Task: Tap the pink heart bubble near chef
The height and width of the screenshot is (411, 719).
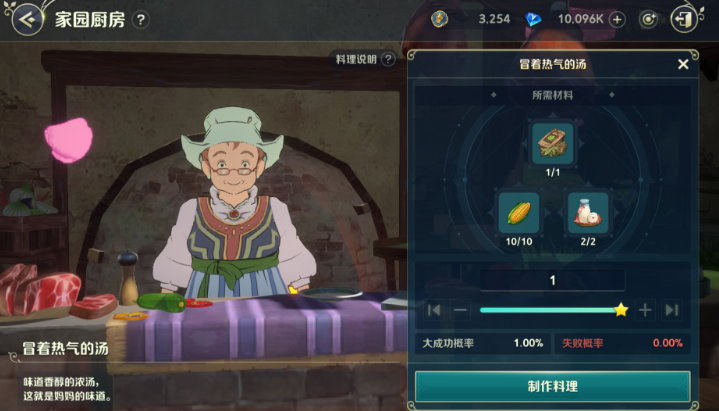Action: (x=69, y=140)
